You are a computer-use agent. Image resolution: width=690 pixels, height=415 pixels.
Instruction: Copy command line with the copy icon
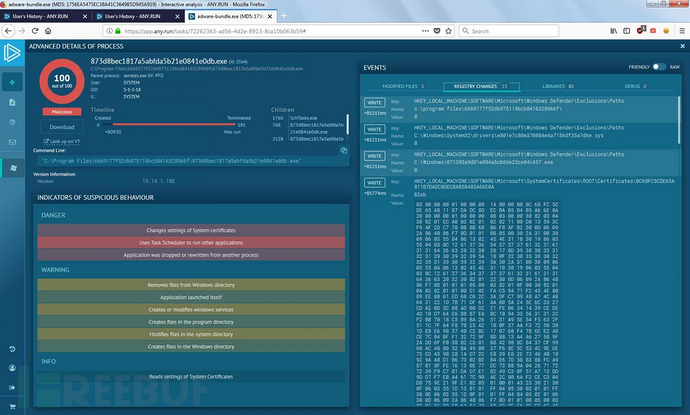(x=343, y=151)
